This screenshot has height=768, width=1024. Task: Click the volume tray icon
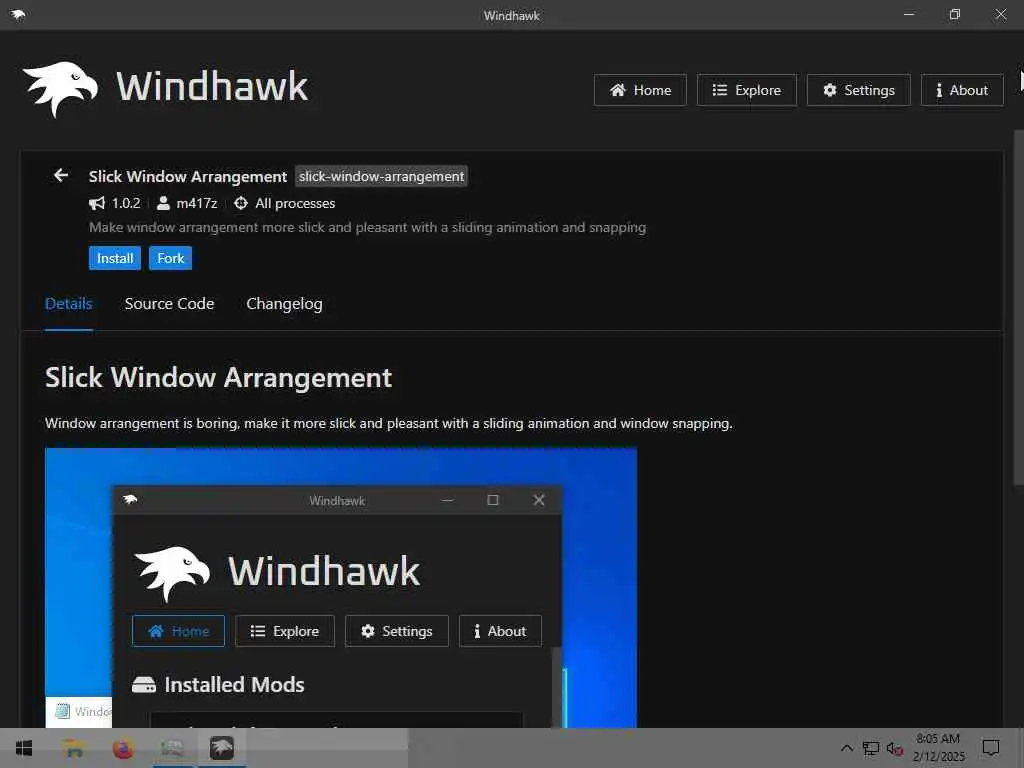(x=894, y=748)
